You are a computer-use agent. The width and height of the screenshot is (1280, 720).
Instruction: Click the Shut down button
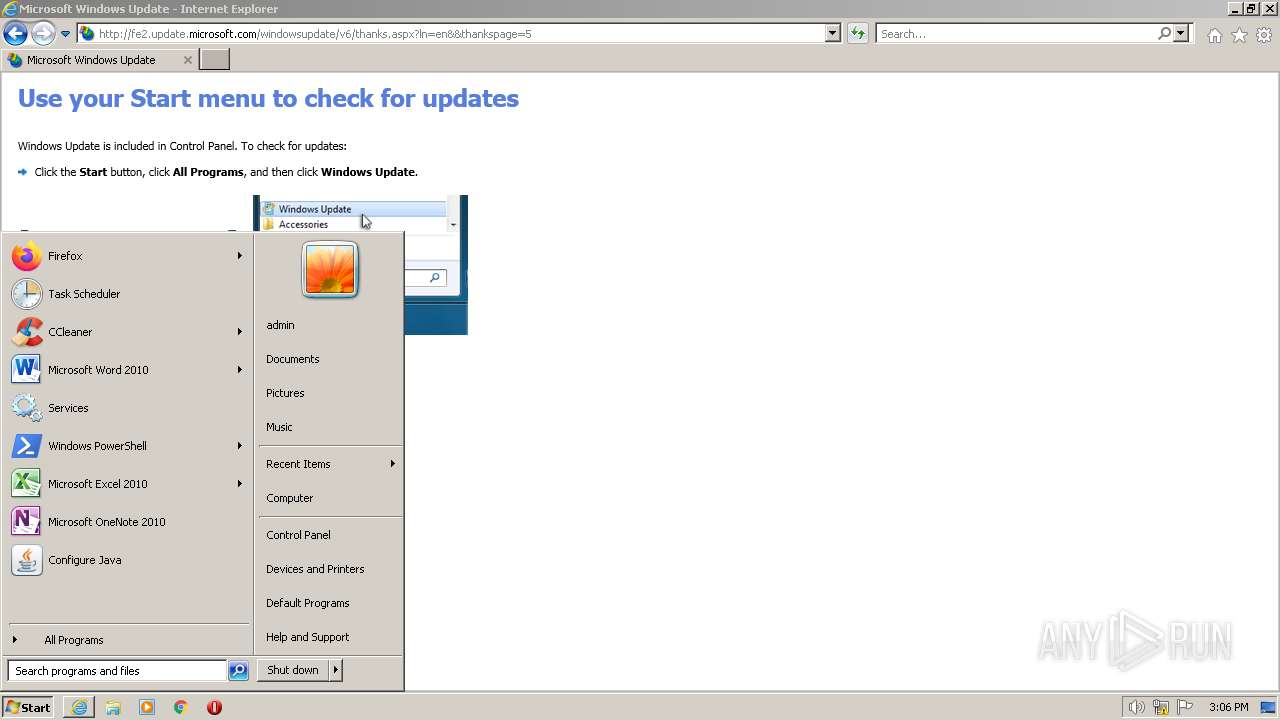pyautogui.click(x=293, y=670)
